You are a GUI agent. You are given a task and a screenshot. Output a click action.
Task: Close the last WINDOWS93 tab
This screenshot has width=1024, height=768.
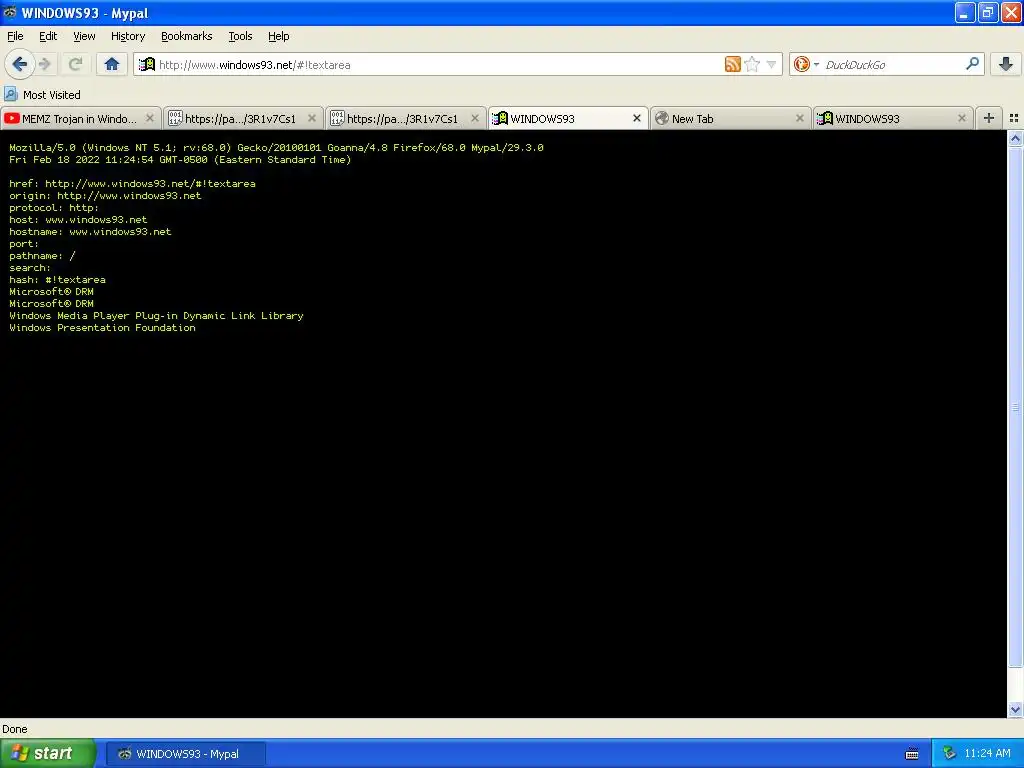click(x=961, y=118)
